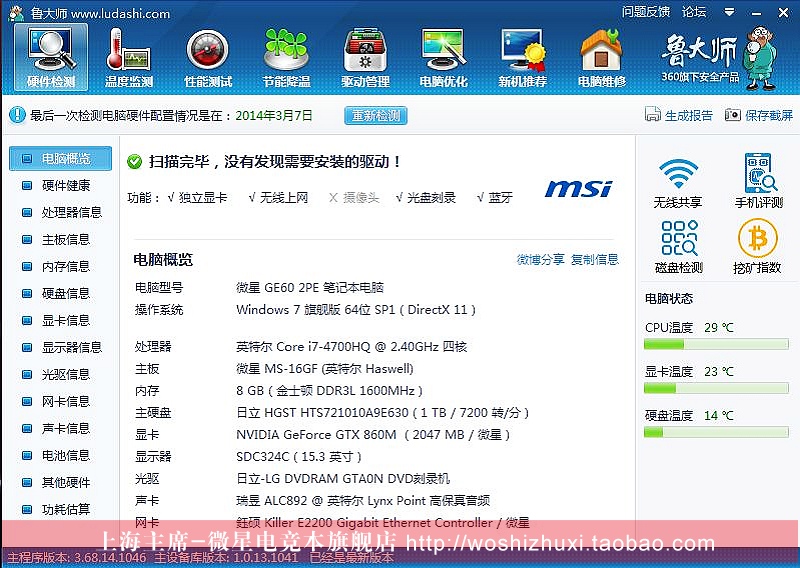
Task: Open the 新机推荐 new PC recommendations
Action: tap(522, 58)
